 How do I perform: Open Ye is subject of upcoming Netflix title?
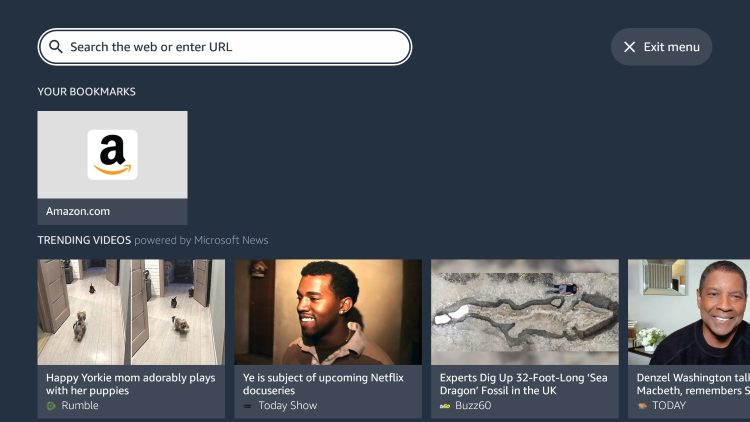323,384
